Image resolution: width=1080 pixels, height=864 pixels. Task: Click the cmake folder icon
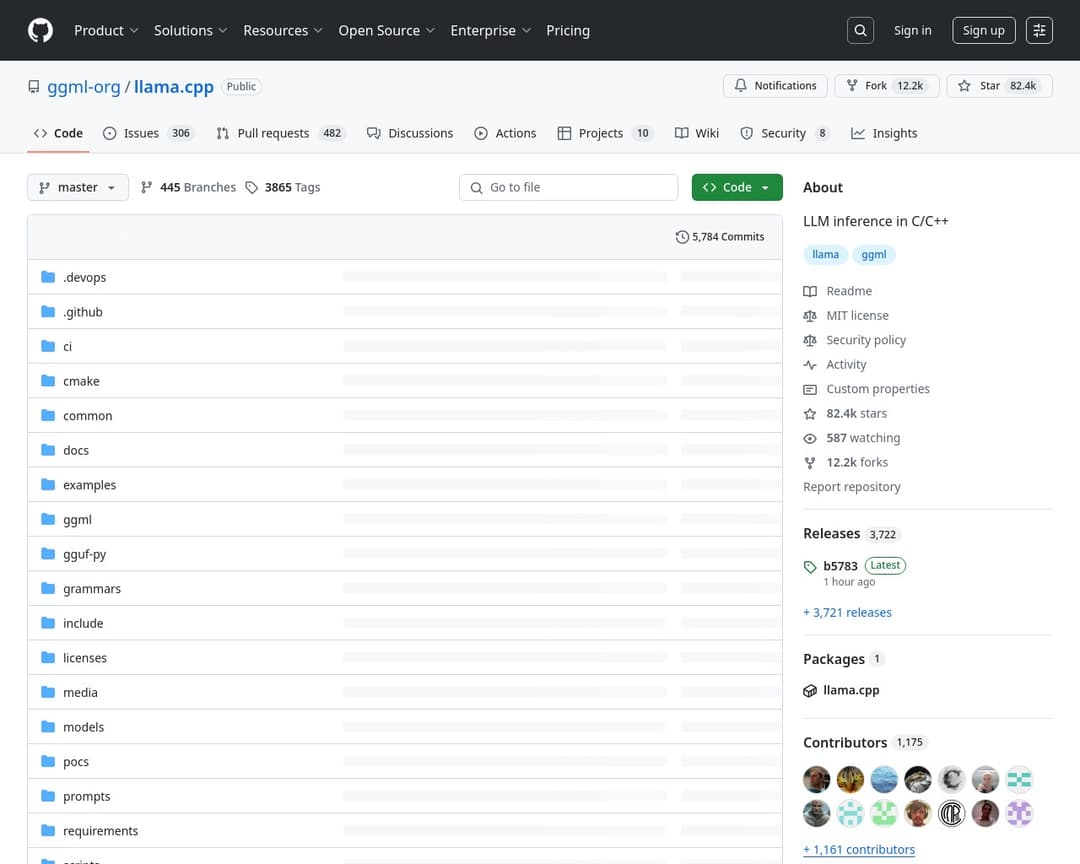pos(48,380)
